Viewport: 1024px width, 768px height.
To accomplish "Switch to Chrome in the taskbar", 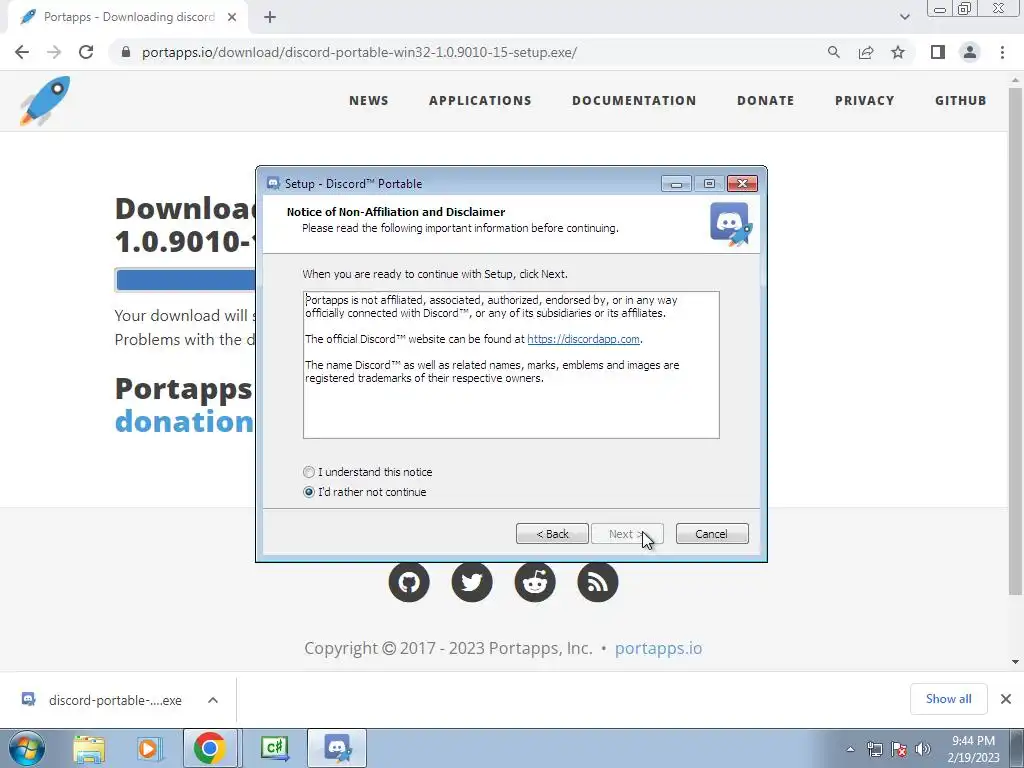I will pos(210,748).
